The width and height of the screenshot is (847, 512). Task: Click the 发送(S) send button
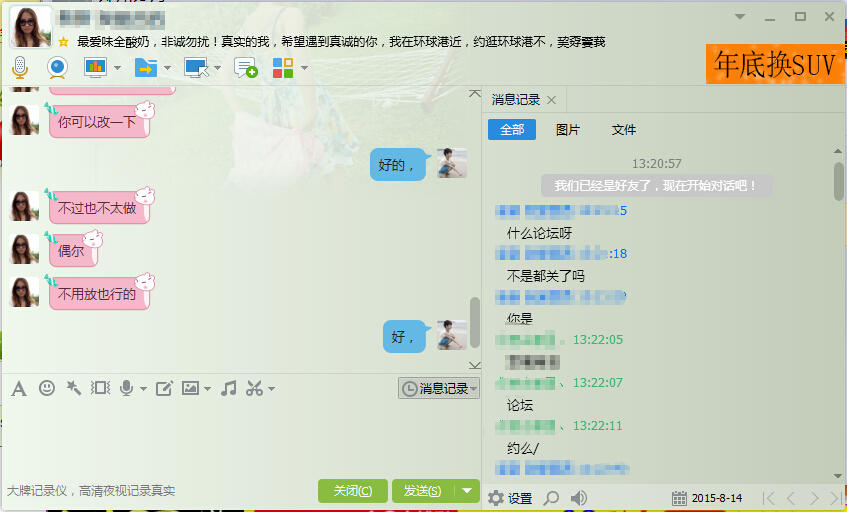click(x=422, y=490)
